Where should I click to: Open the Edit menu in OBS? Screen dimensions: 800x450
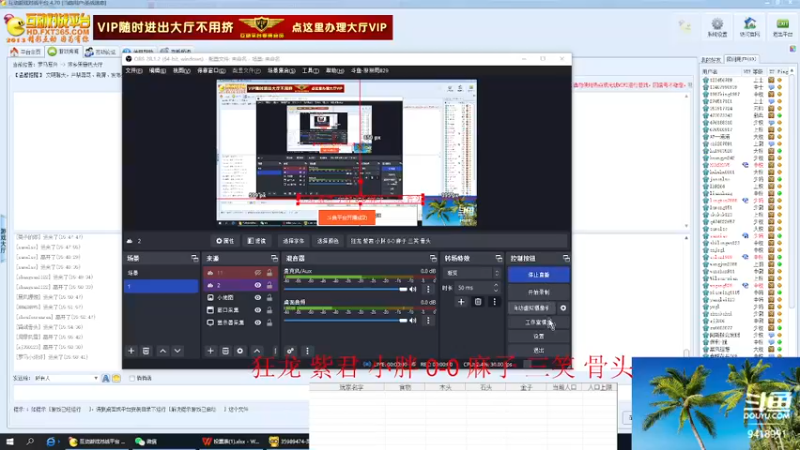pyautogui.click(x=157, y=70)
